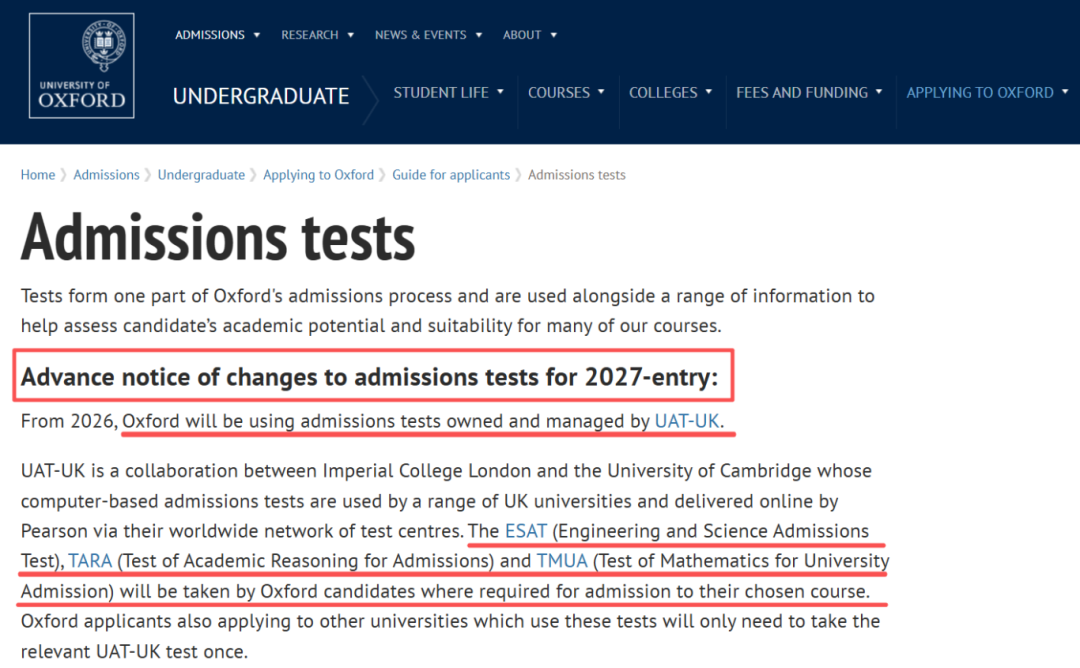Open the Student Life menu
The width and height of the screenshot is (1080, 668).
448,92
